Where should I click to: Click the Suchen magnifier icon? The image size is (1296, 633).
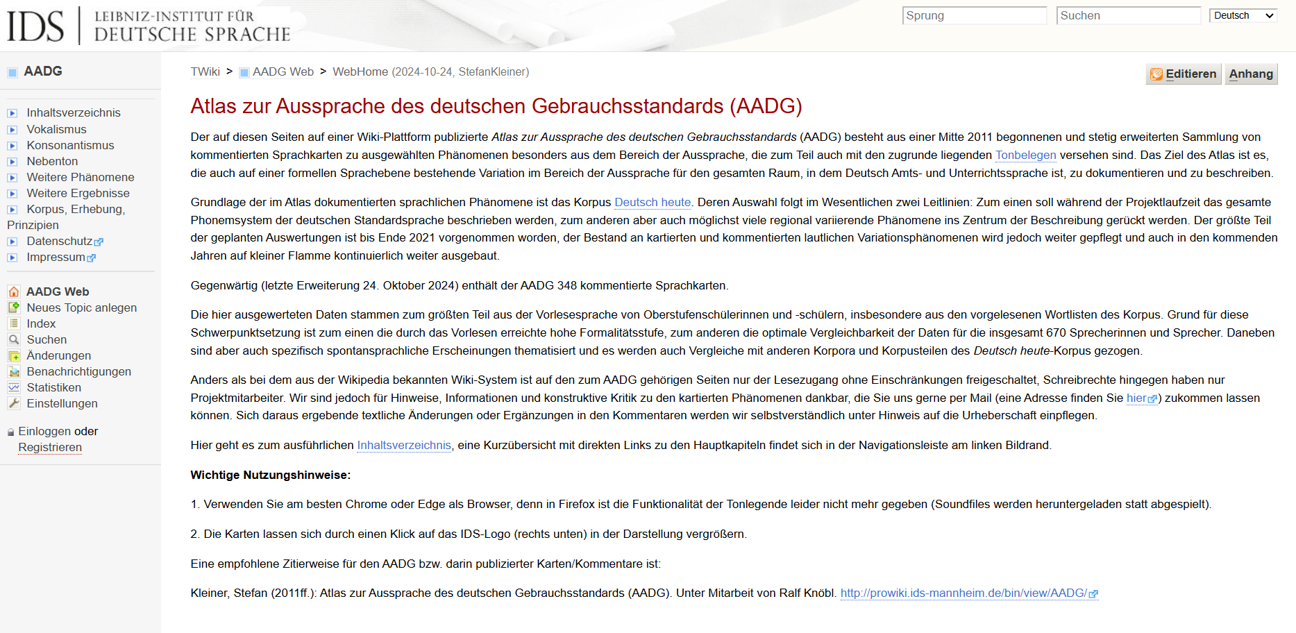[x=14, y=339]
